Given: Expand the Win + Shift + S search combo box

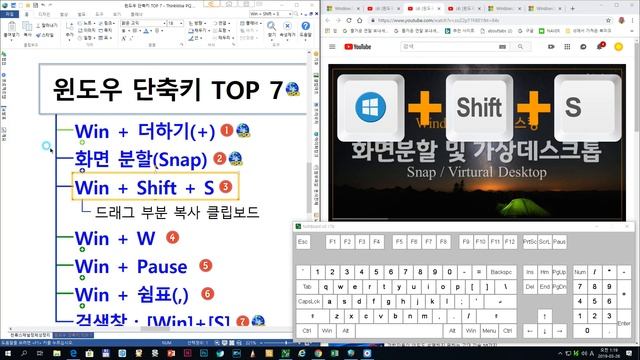Looking at the screenshot, I should (x=290, y=14).
